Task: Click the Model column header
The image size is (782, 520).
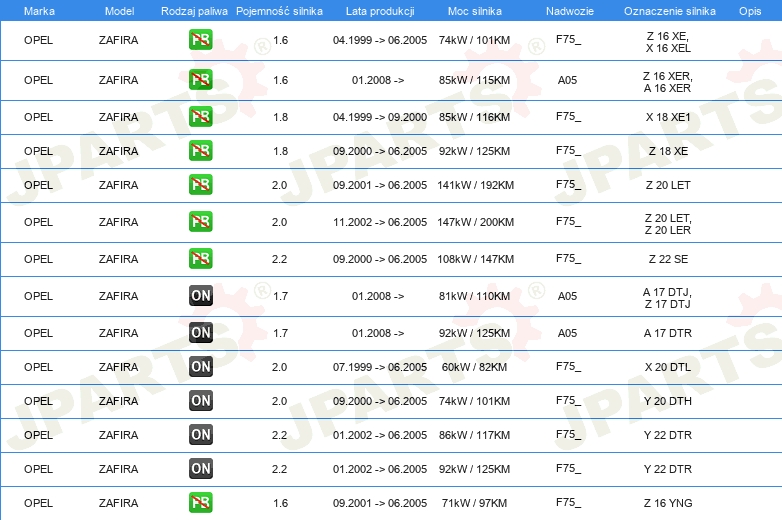Action: point(119,11)
